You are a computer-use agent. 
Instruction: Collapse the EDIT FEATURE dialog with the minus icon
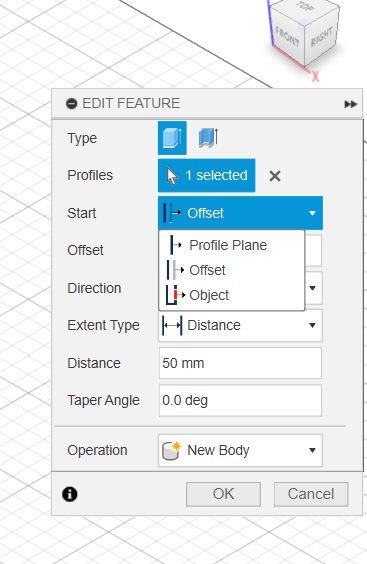coord(71,104)
